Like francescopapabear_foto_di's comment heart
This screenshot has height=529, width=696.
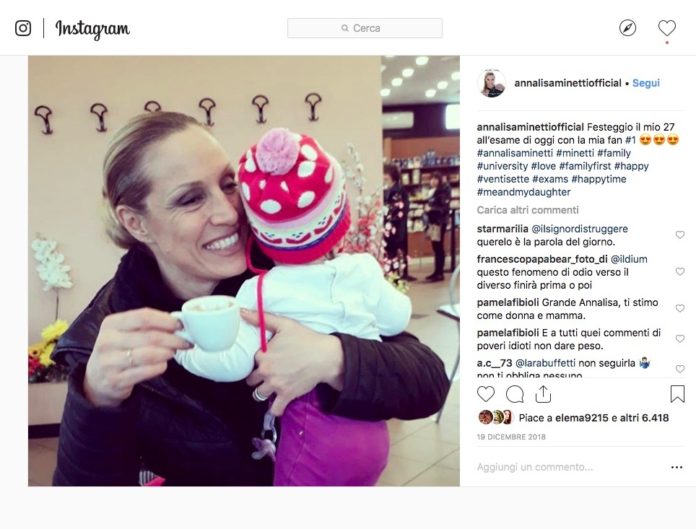pos(680,271)
